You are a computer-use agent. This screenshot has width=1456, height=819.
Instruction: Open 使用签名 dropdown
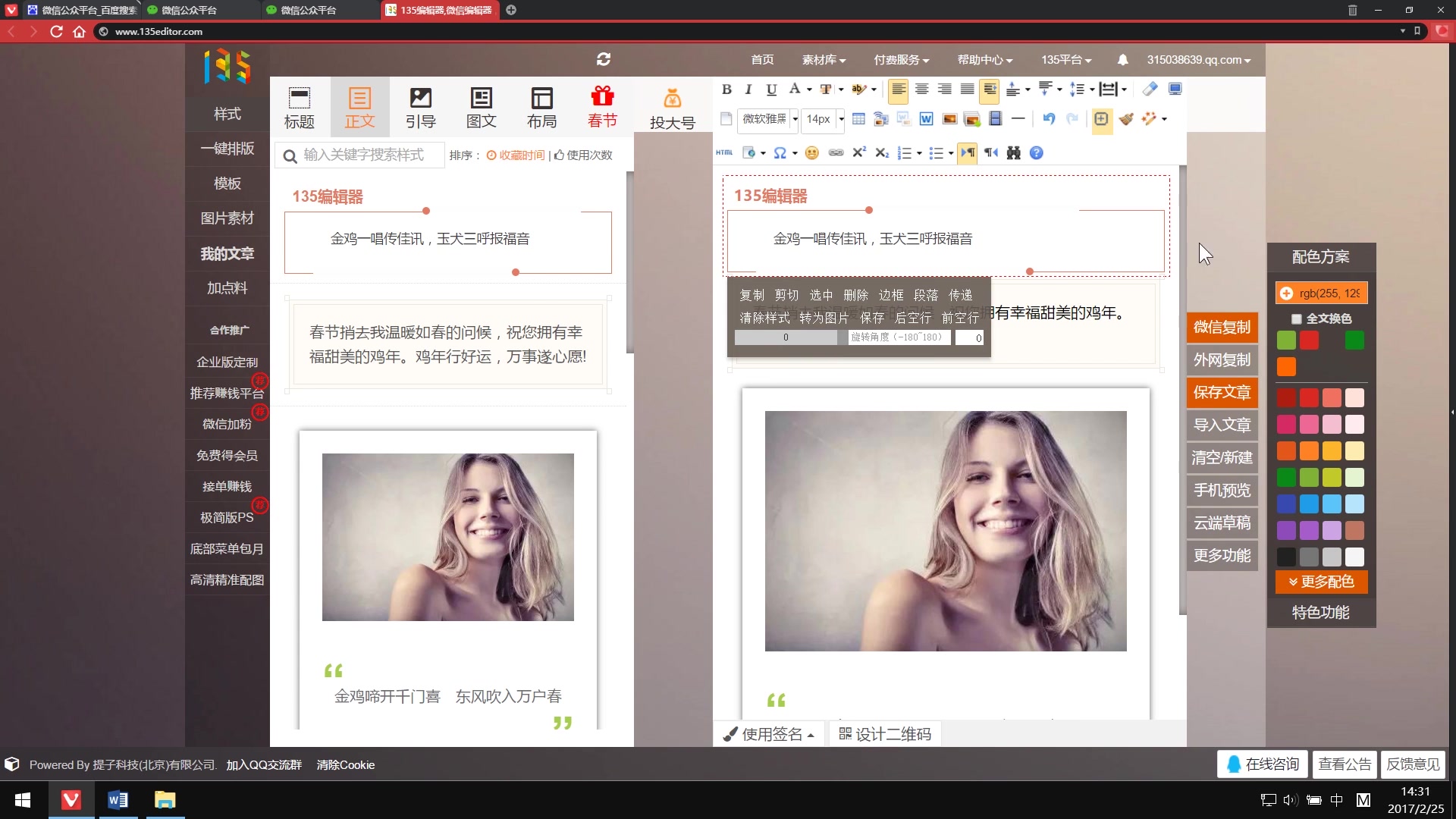point(770,734)
